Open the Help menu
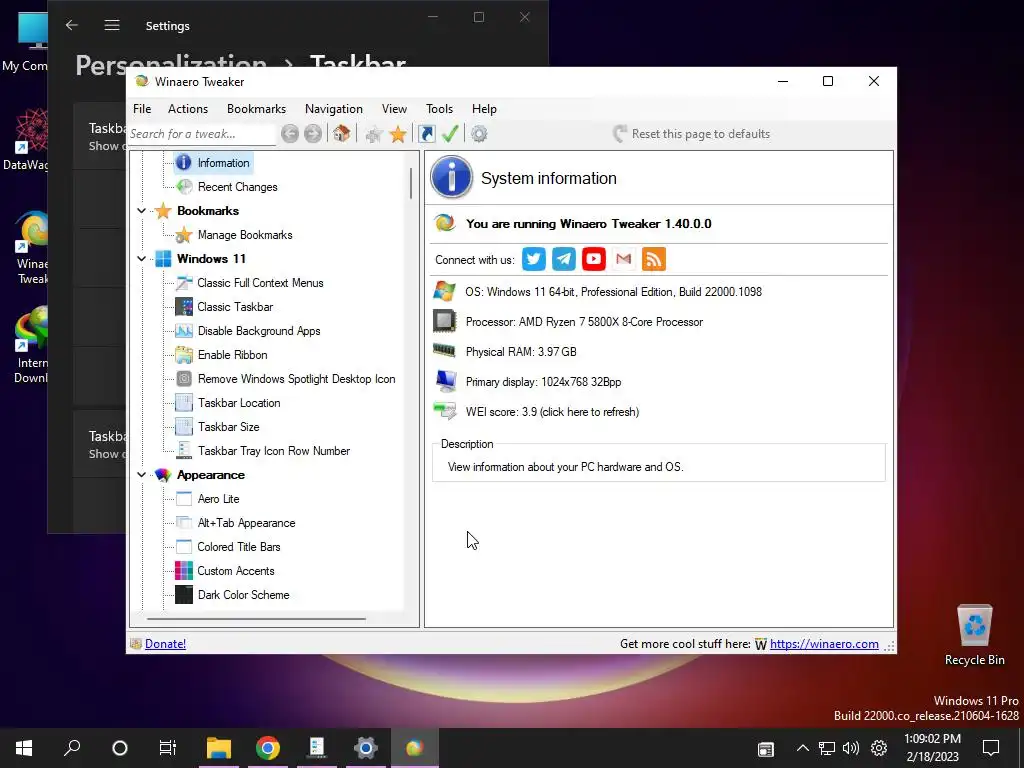Screen dimensions: 1024x768 click(x=484, y=109)
